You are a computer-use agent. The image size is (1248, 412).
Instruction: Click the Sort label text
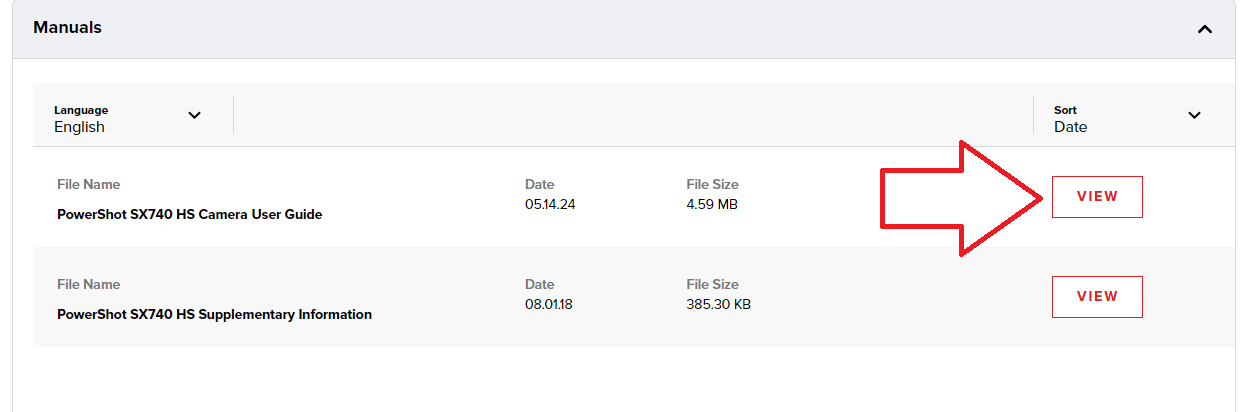[x=1065, y=110]
